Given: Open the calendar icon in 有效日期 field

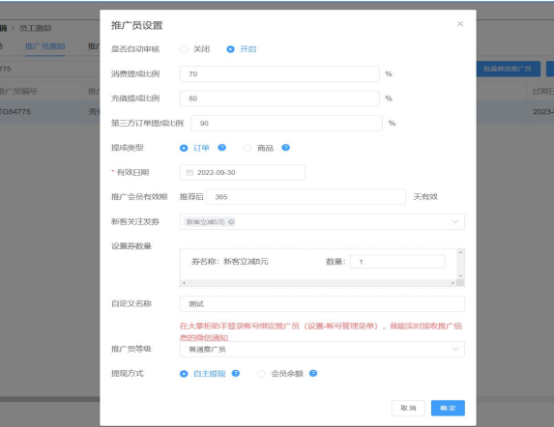Looking at the screenshot, I should [x=190, y=172].
